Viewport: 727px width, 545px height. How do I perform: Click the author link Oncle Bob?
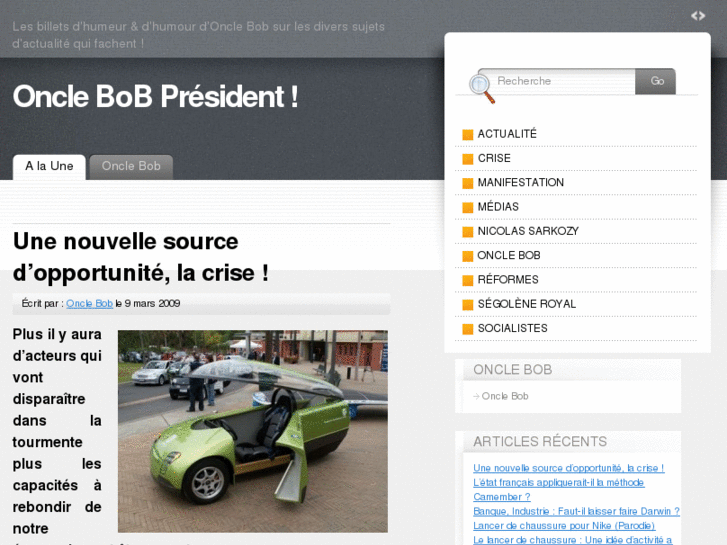tap(89, 303)
